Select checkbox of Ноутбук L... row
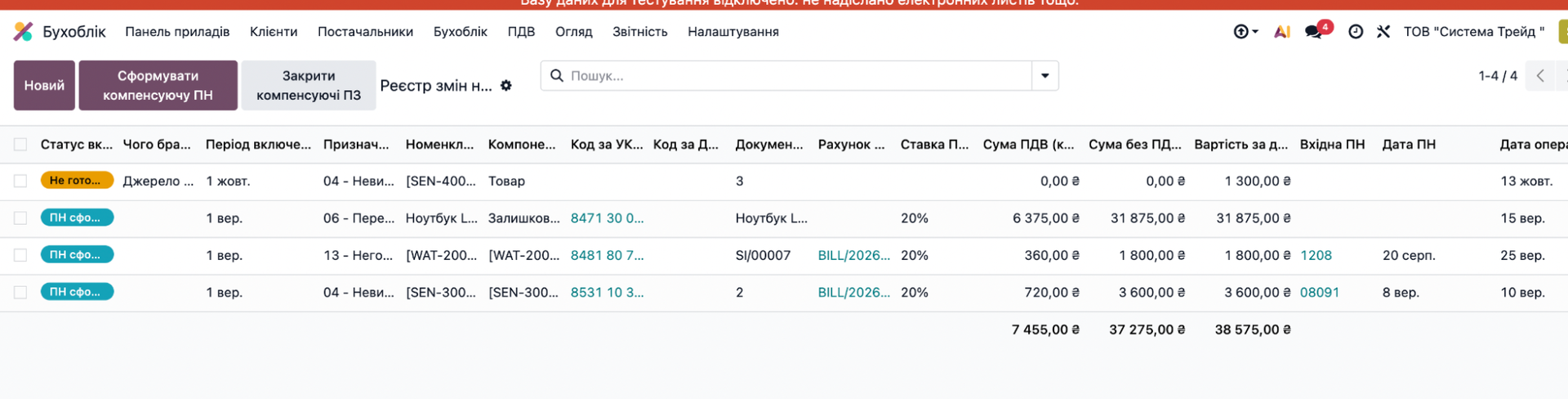The image size is (1568, 399). click(x=20, y=218)
